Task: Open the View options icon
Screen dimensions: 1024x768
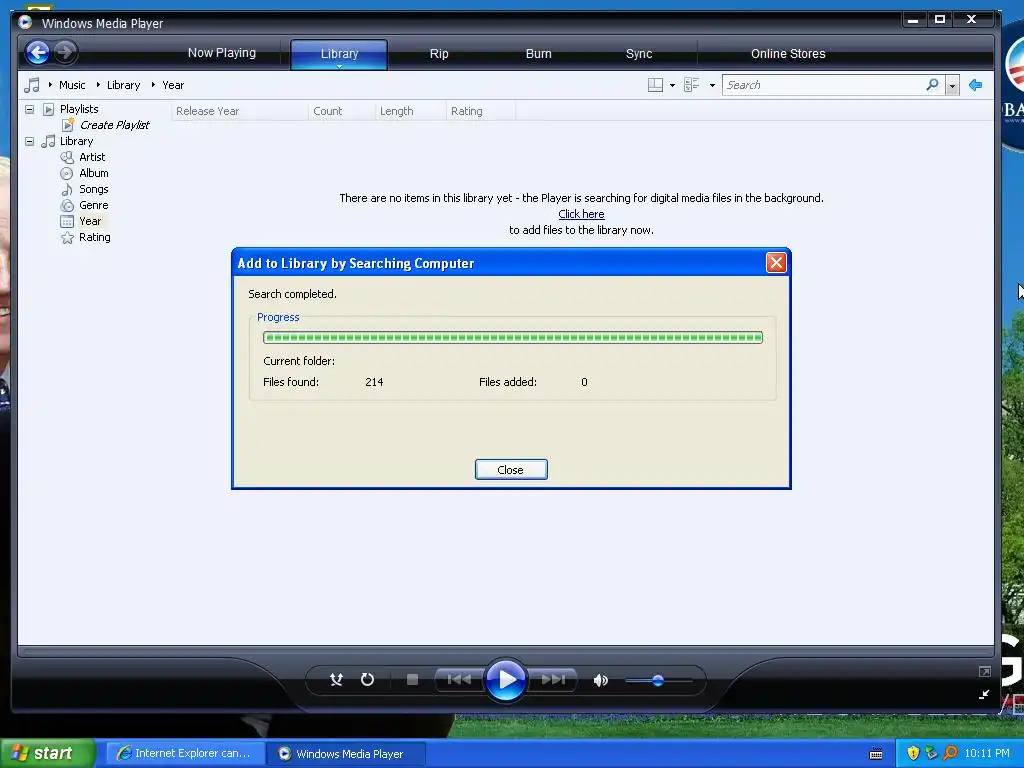Action: pyautogui.click(x=692, y=85)
